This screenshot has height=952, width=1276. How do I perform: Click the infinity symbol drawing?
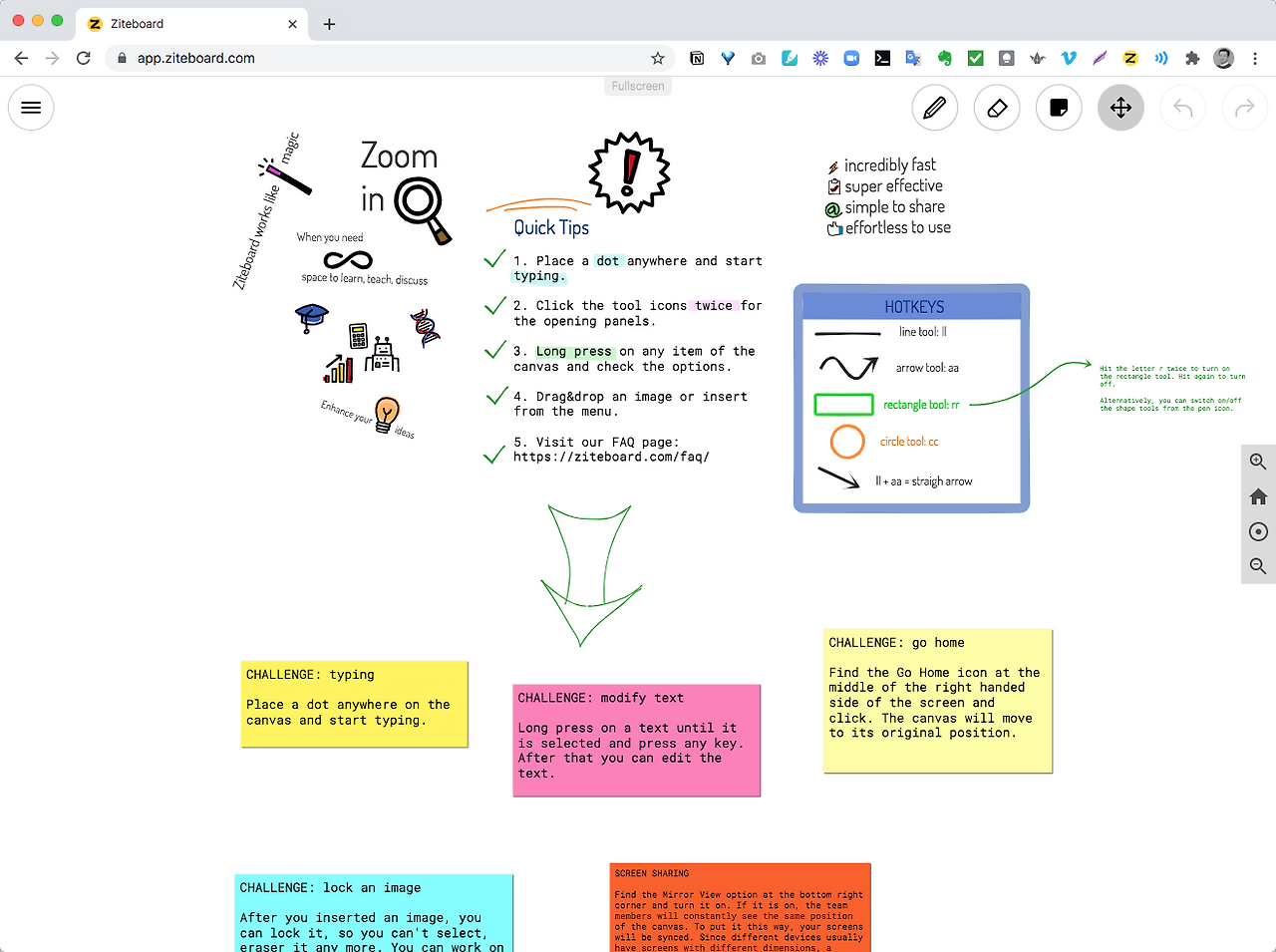point(348,260)
